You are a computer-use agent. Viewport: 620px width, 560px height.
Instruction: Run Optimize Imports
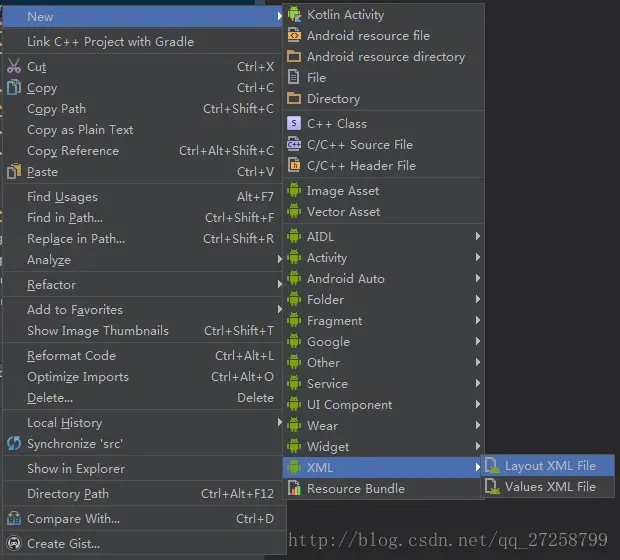(142, 376)
